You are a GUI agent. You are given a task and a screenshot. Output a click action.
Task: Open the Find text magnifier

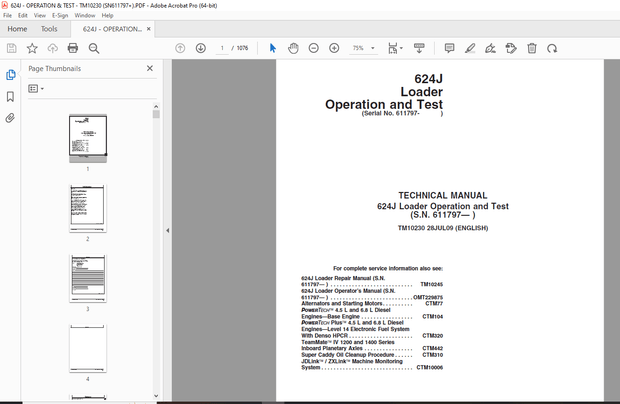point(94,48)
